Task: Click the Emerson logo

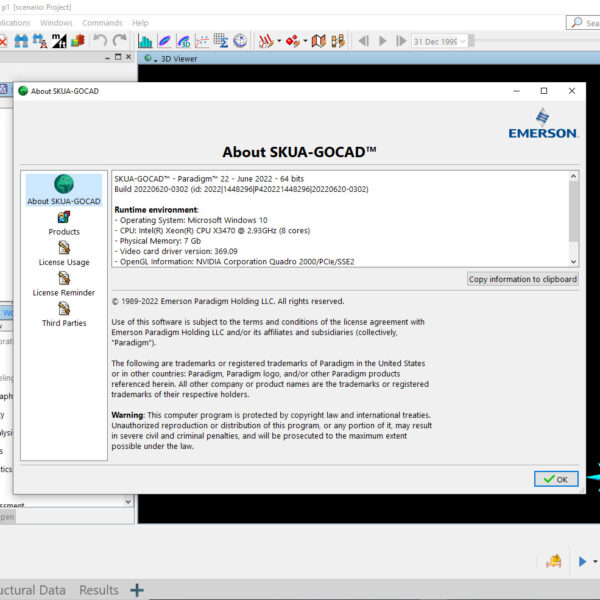Action: (542, 124)
